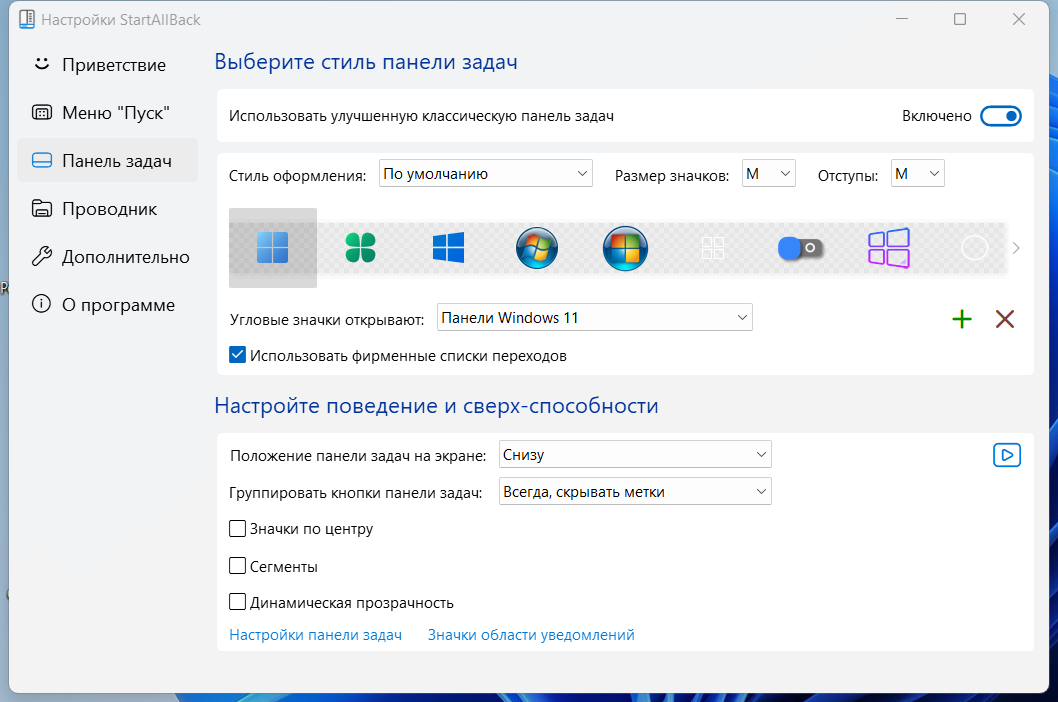Viewport: 1058px width, 702px height.
Task: Open the Отступы dropdown
Action: coord(918,173)
